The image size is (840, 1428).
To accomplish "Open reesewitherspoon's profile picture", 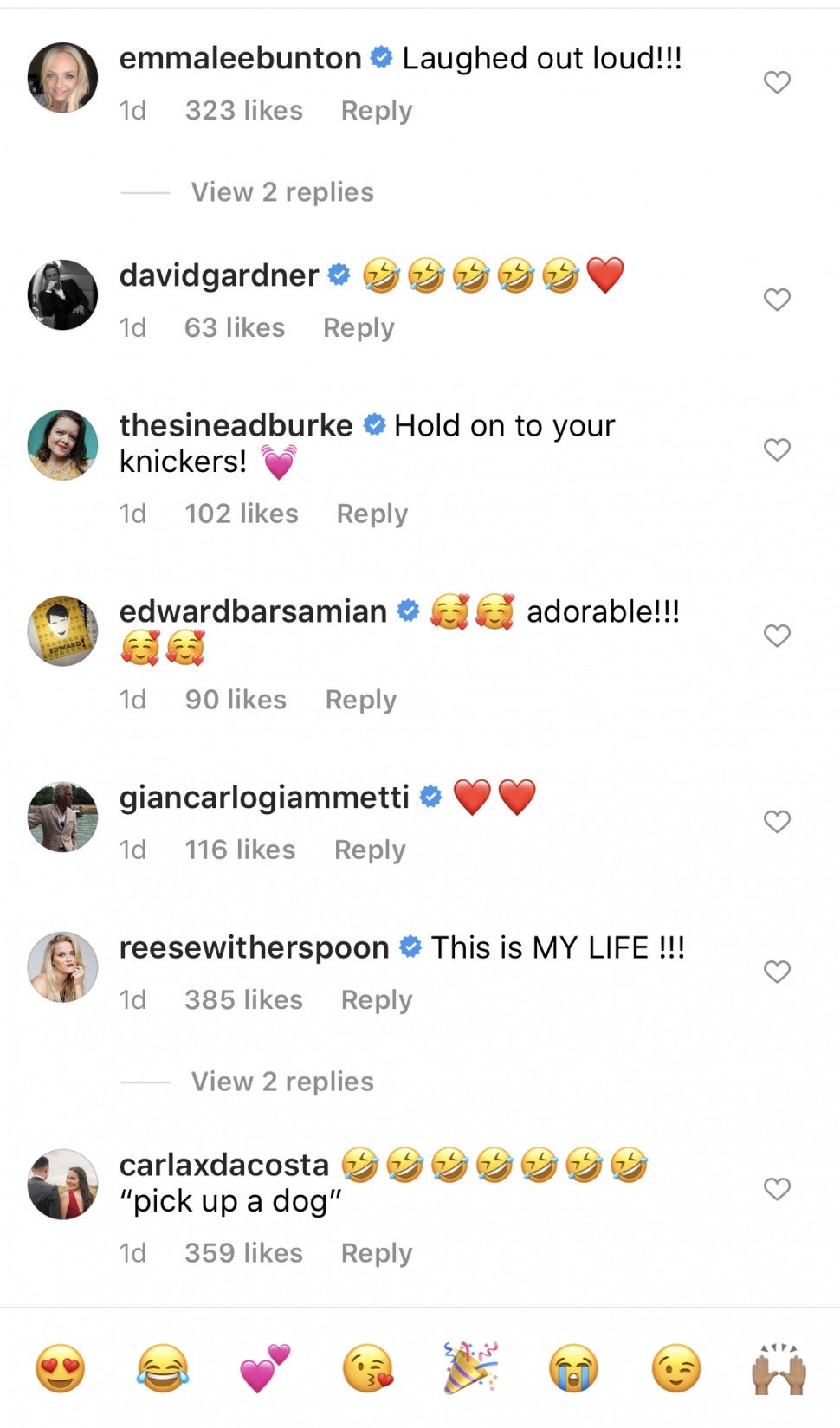I will coord(62,966).
